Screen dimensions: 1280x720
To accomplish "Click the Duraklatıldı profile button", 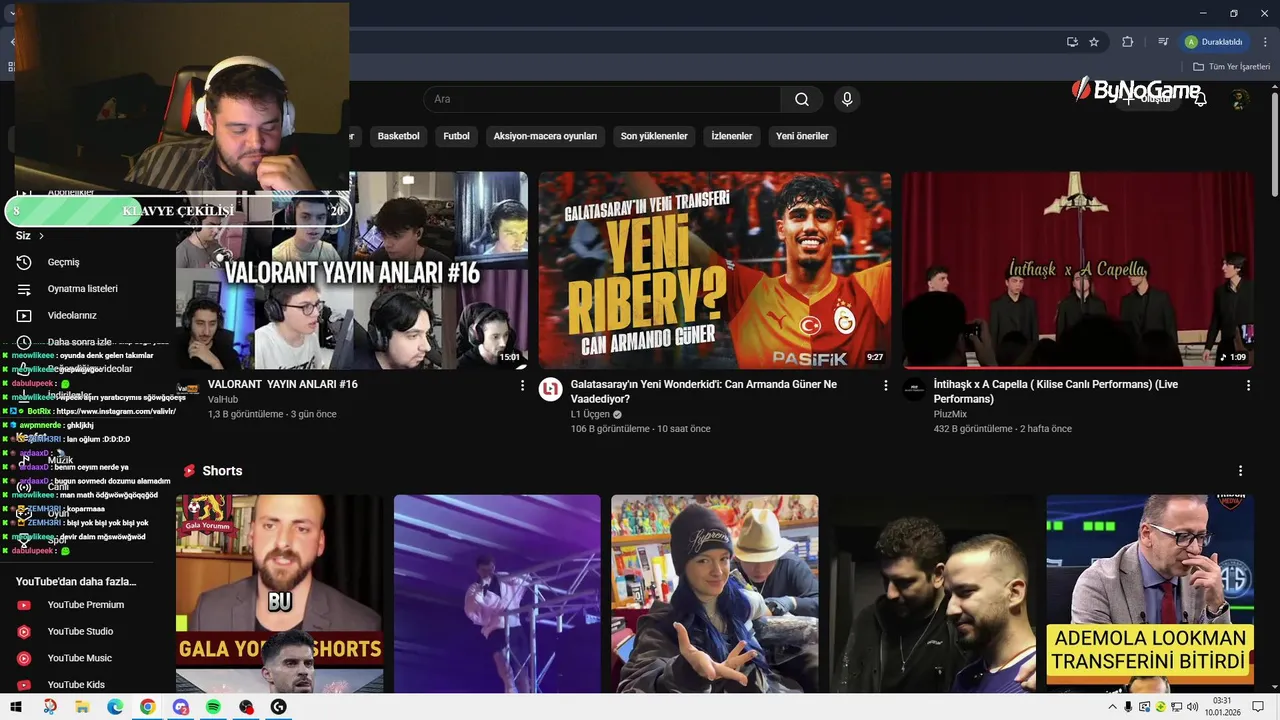I will (1214, 42).
